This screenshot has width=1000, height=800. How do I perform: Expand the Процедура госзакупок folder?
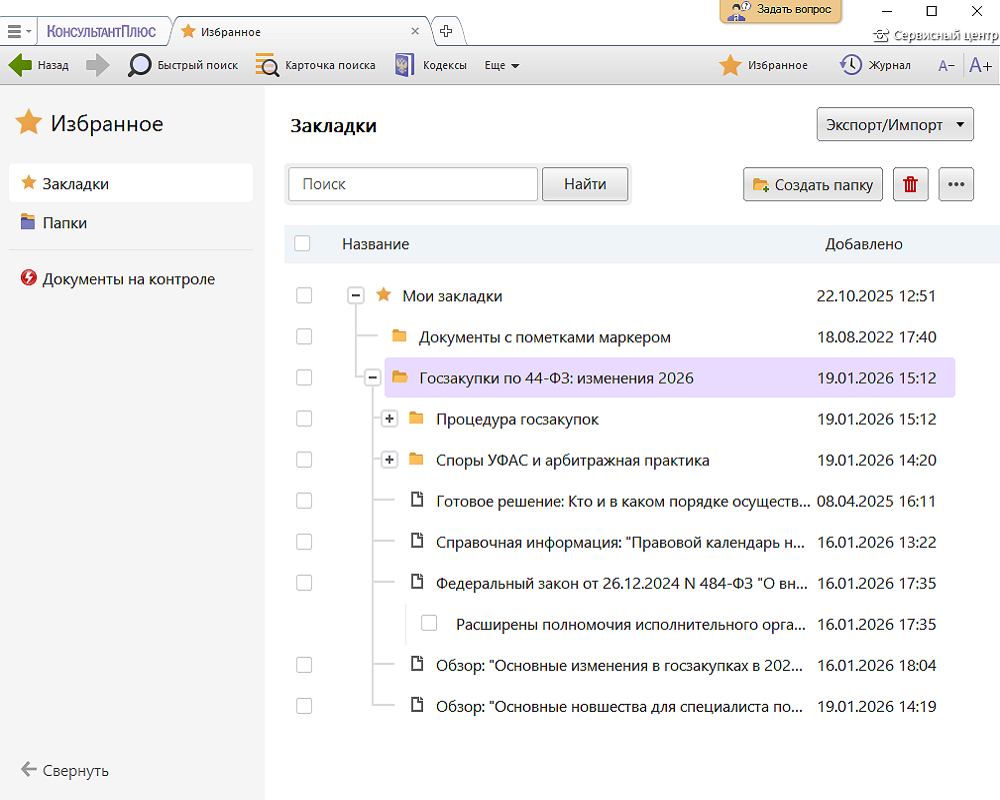(390, 419)
